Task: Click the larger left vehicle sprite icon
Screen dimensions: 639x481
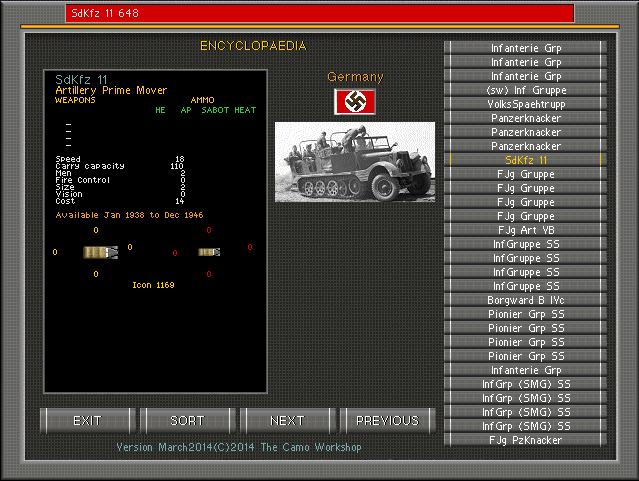Action: [100, 252]
